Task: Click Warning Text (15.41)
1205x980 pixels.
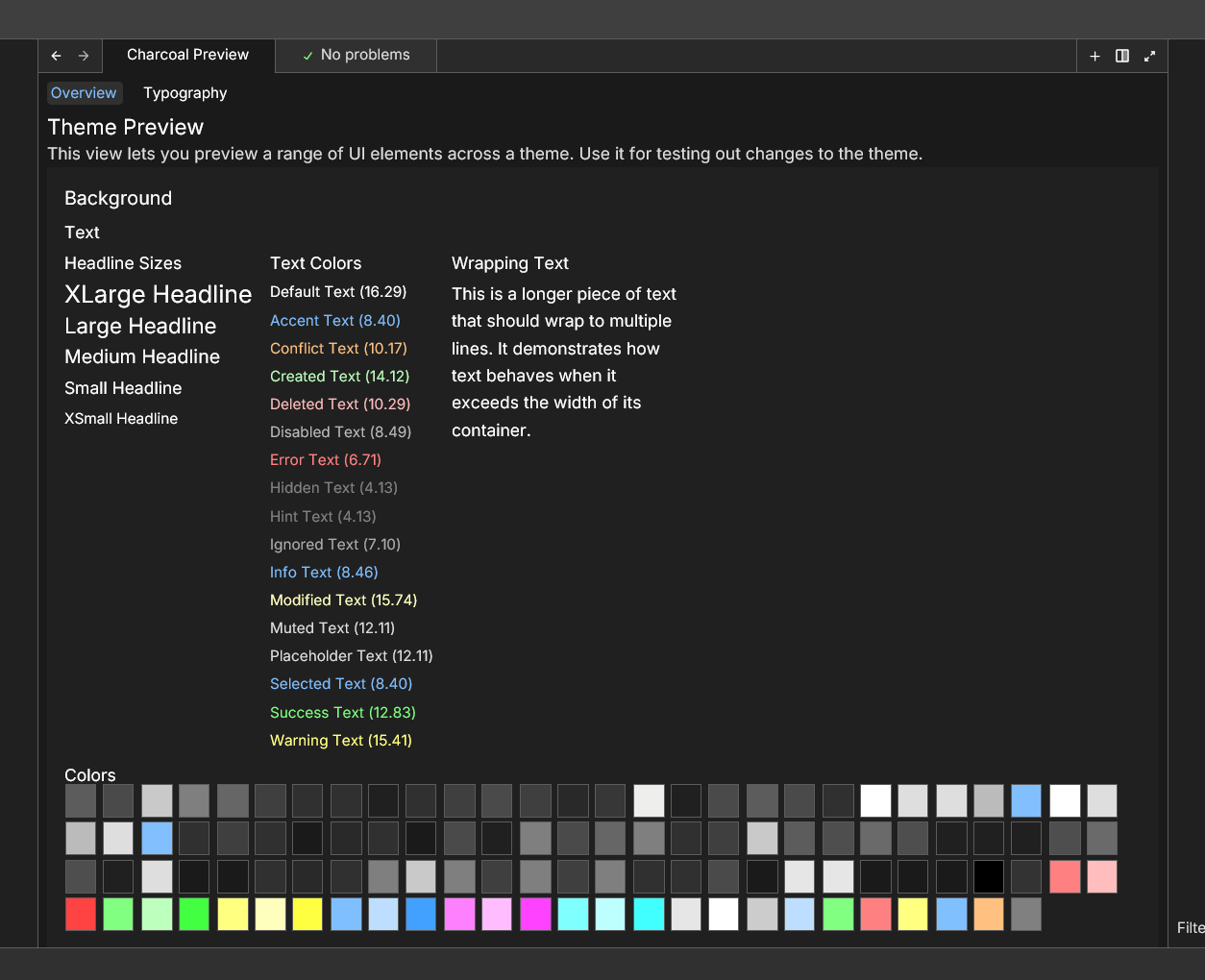Action: 341,740
